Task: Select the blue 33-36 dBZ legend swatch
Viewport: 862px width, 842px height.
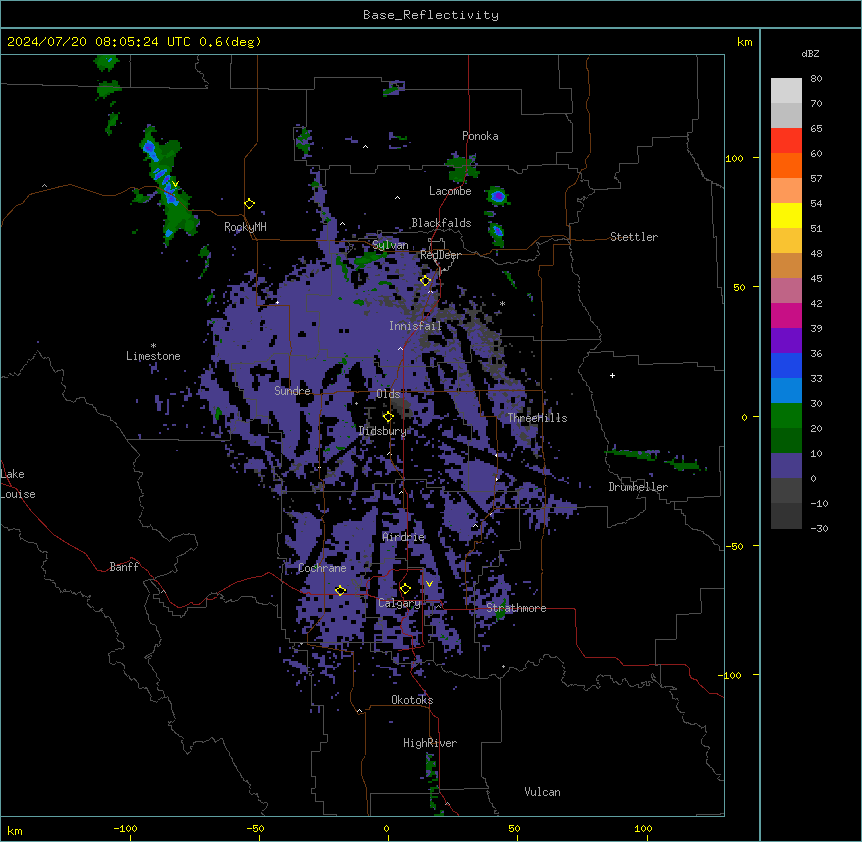Action: pos(786,366)
